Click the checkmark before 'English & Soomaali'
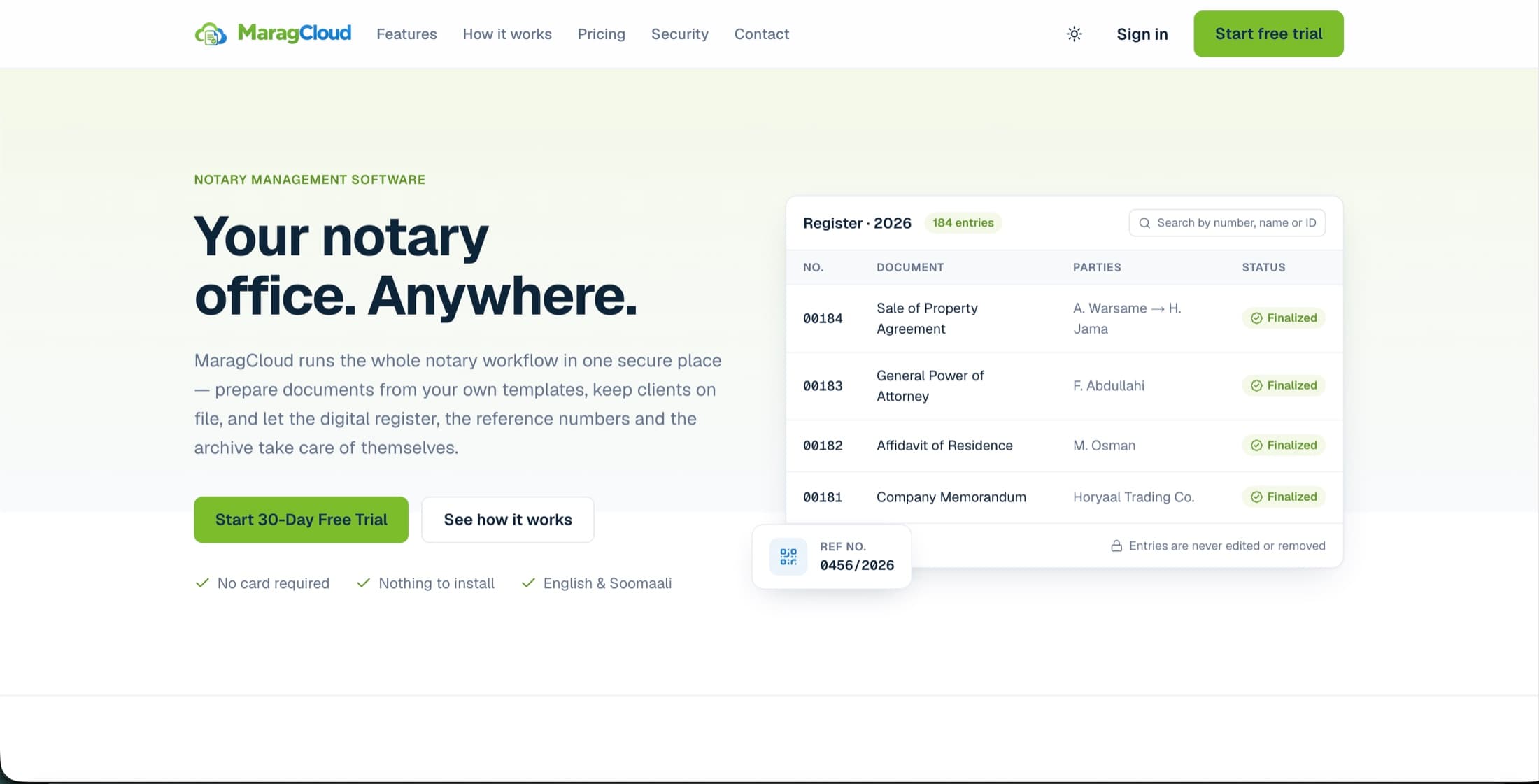 [x=528, y=583]
